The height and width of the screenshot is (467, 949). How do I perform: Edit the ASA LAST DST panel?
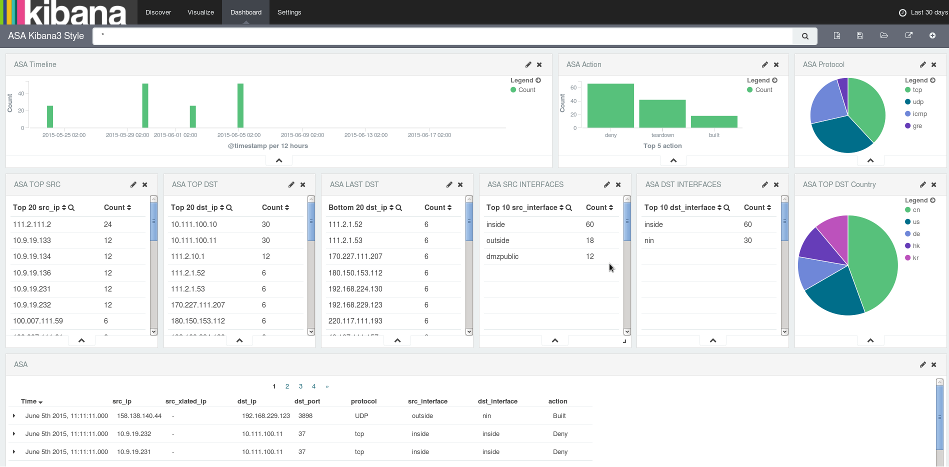click(x=450, y=185)
